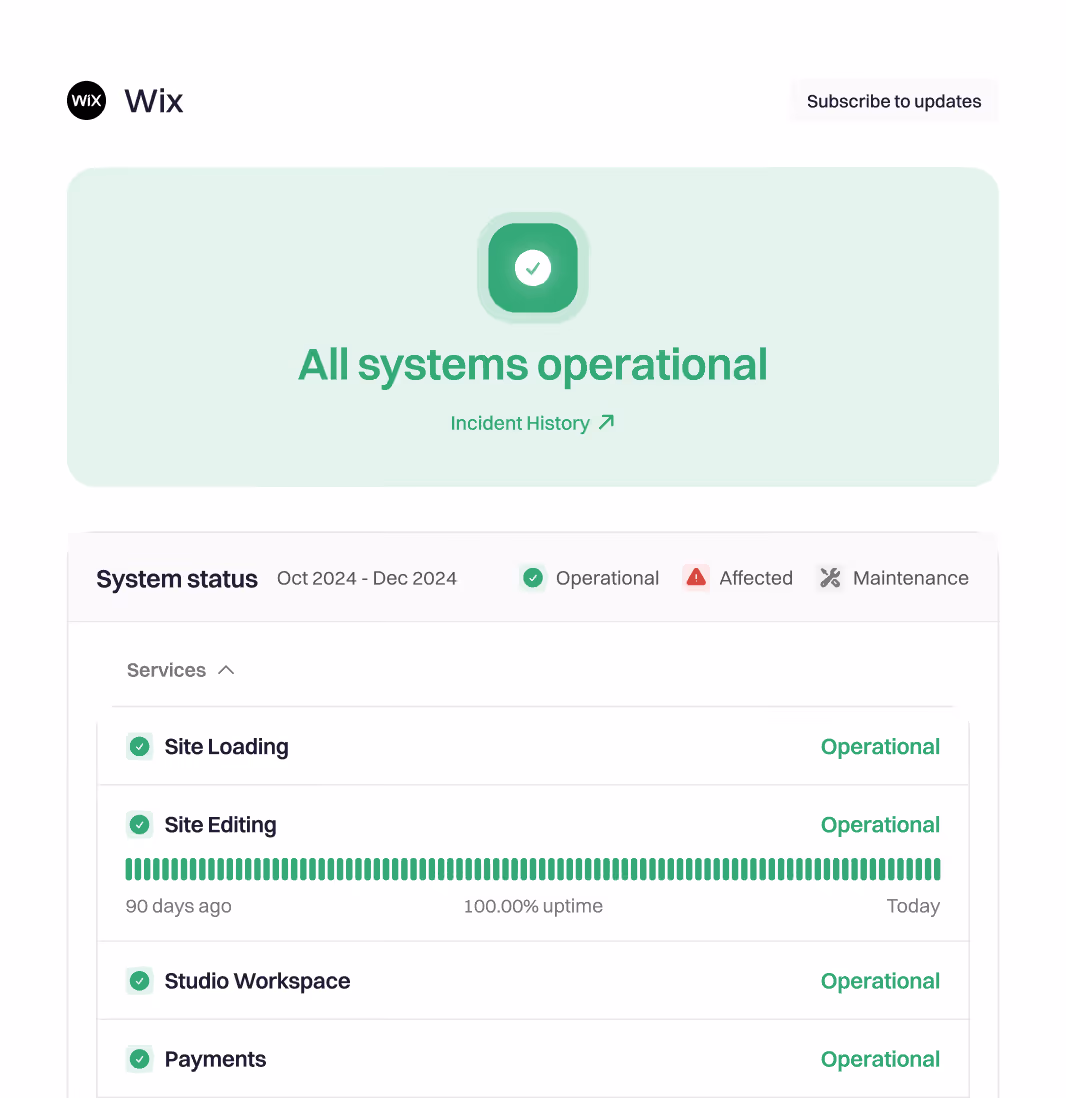1066x1098 pixels.
Task: Open the Incident History link
Action: [532, 423]
